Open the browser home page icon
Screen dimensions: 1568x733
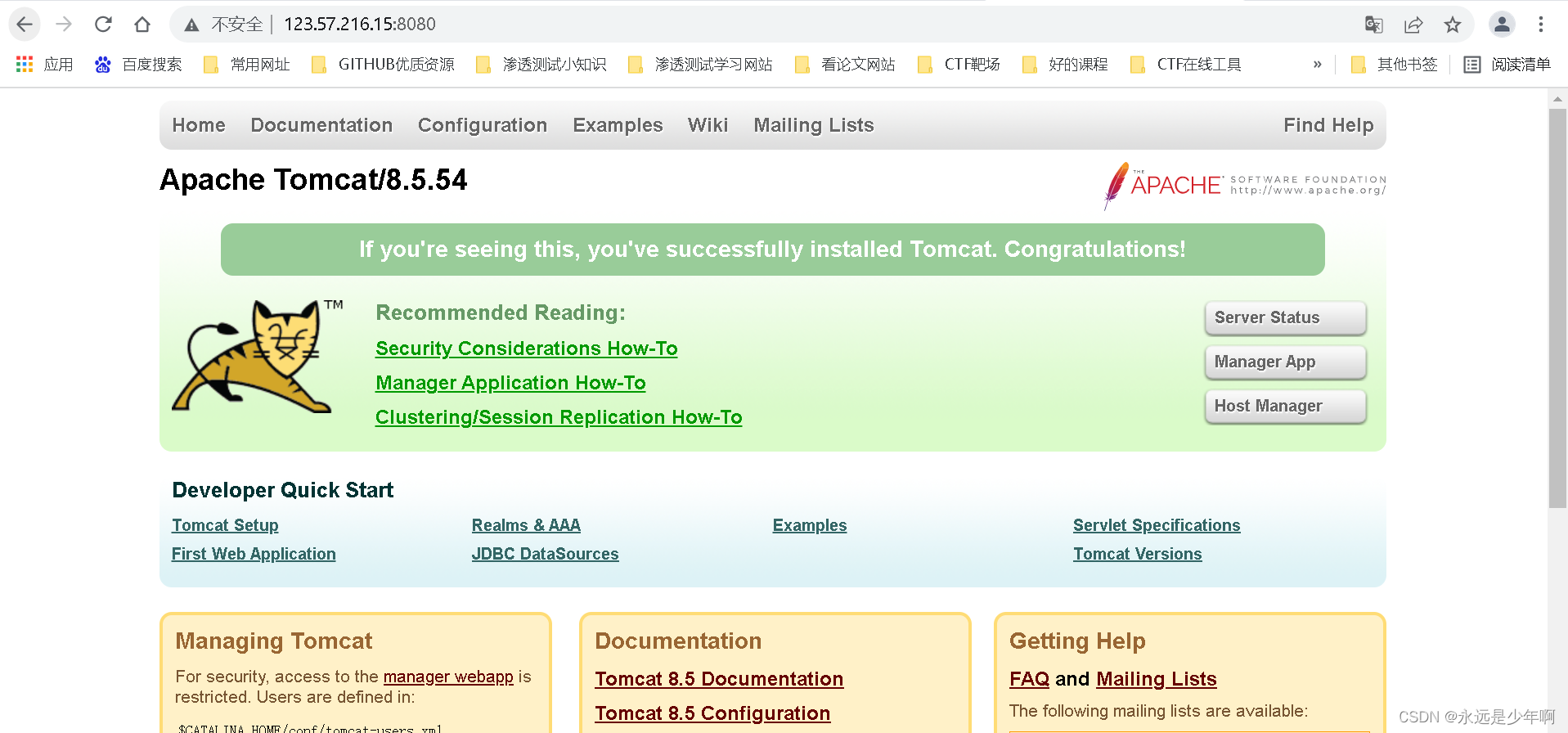(142, 25)
